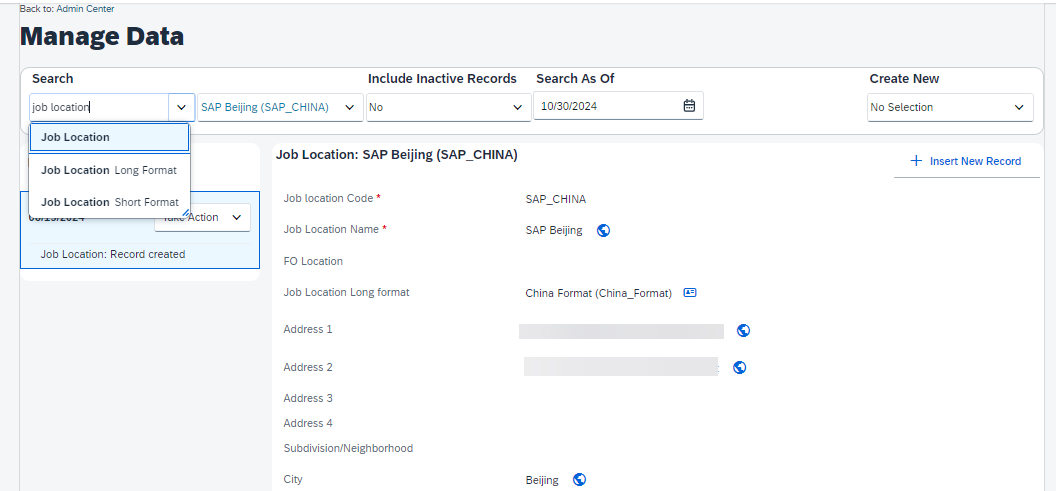The width and height of the screenshot is (1056, 491).
Task: Click the globe icon beside Job Location Name
Action: pos(603,230)
